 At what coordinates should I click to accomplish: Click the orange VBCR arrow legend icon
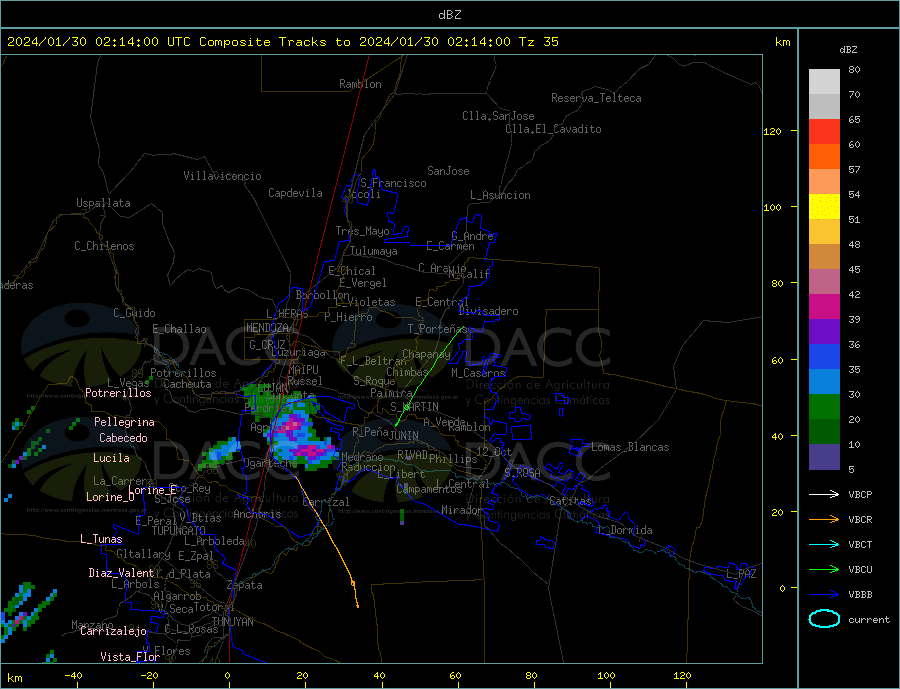[824, 520]
